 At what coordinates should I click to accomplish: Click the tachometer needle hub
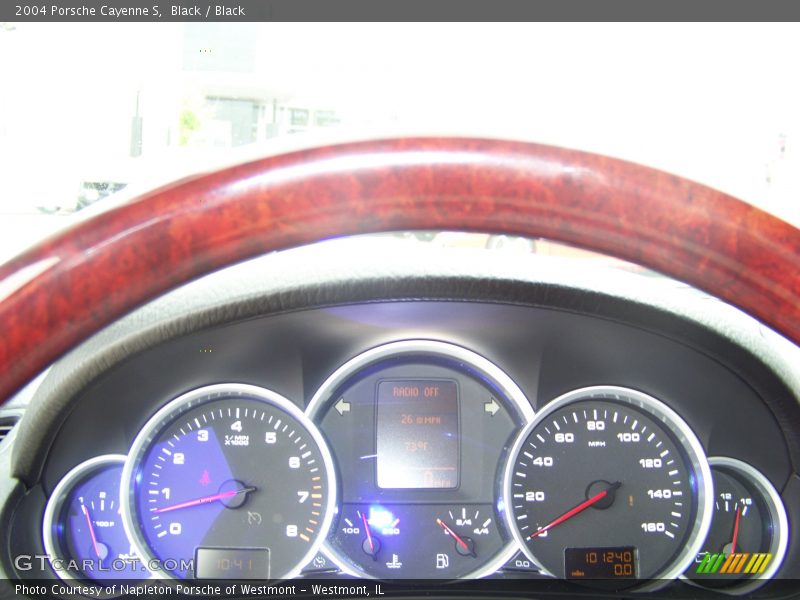click(233, 493)
